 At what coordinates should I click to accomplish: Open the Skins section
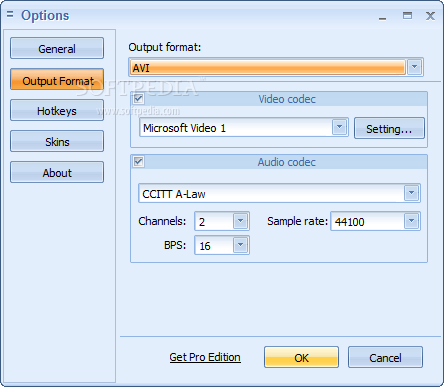pyautogui.click(x=57, y=141)
